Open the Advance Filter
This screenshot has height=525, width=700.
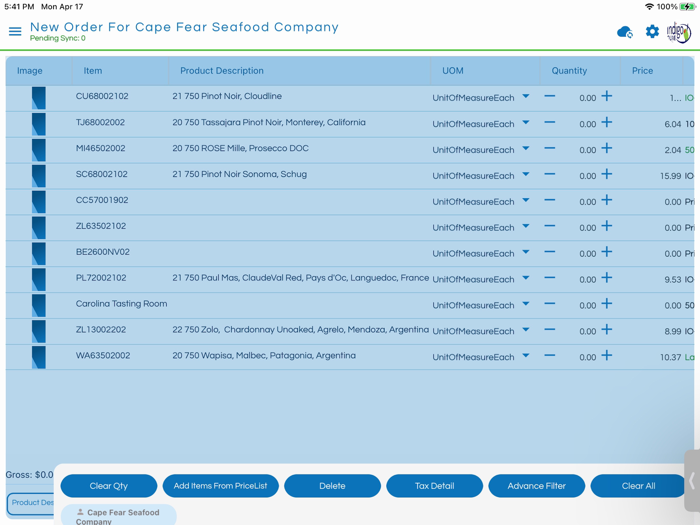click(x=537, y=486)
